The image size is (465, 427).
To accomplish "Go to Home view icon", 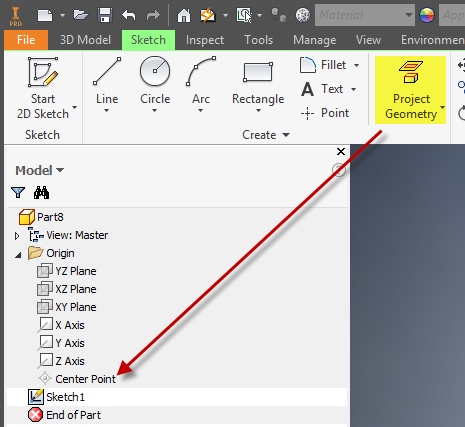I will point(184,15).
